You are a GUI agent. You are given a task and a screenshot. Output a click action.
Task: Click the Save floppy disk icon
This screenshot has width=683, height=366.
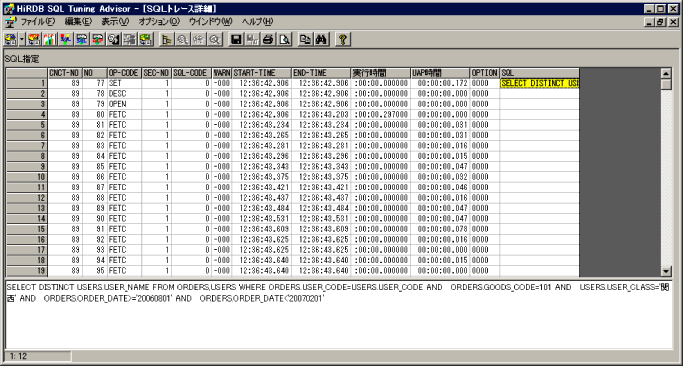click(236, 40)
